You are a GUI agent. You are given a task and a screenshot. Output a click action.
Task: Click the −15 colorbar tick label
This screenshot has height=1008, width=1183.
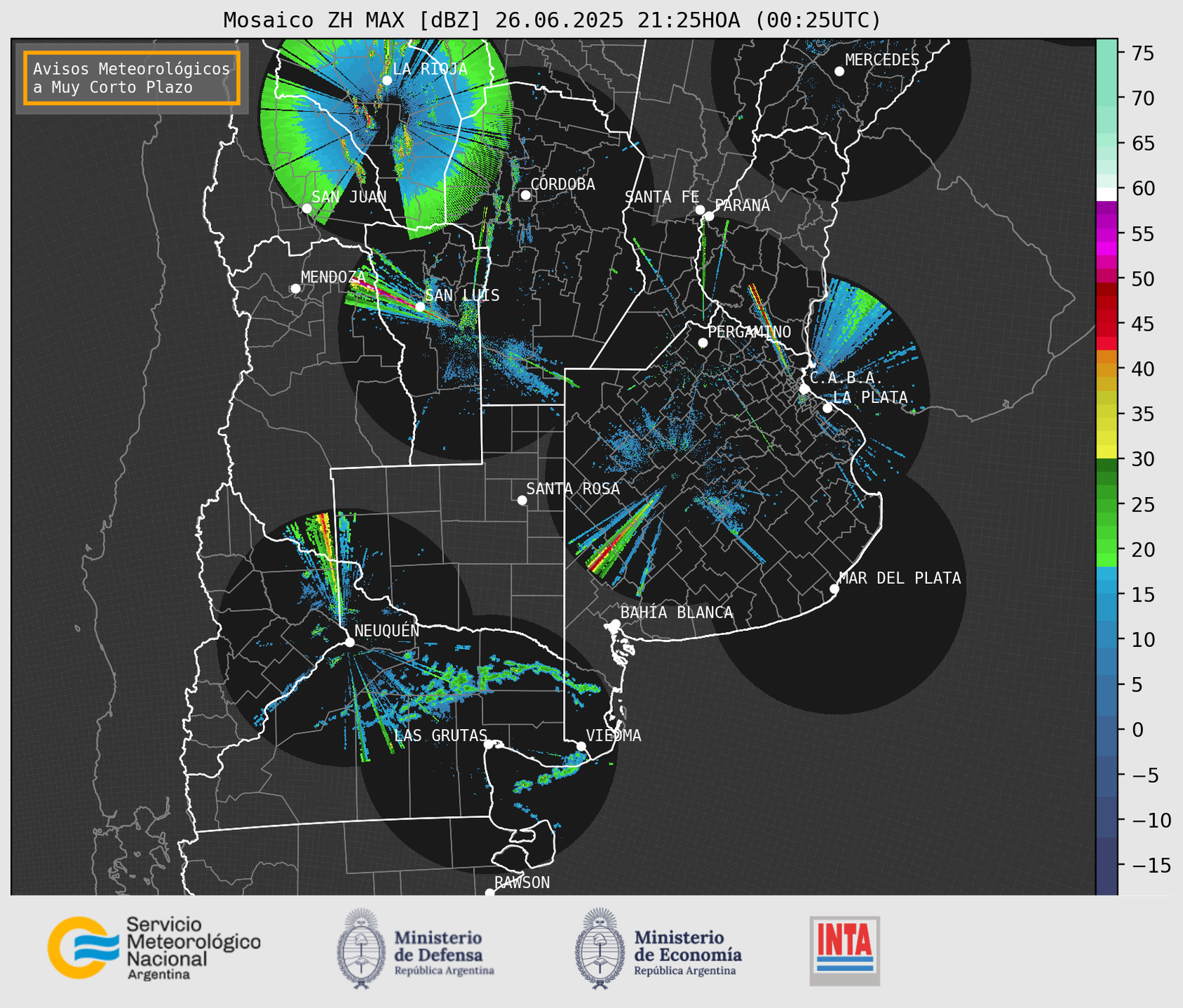pos(1151,865)
